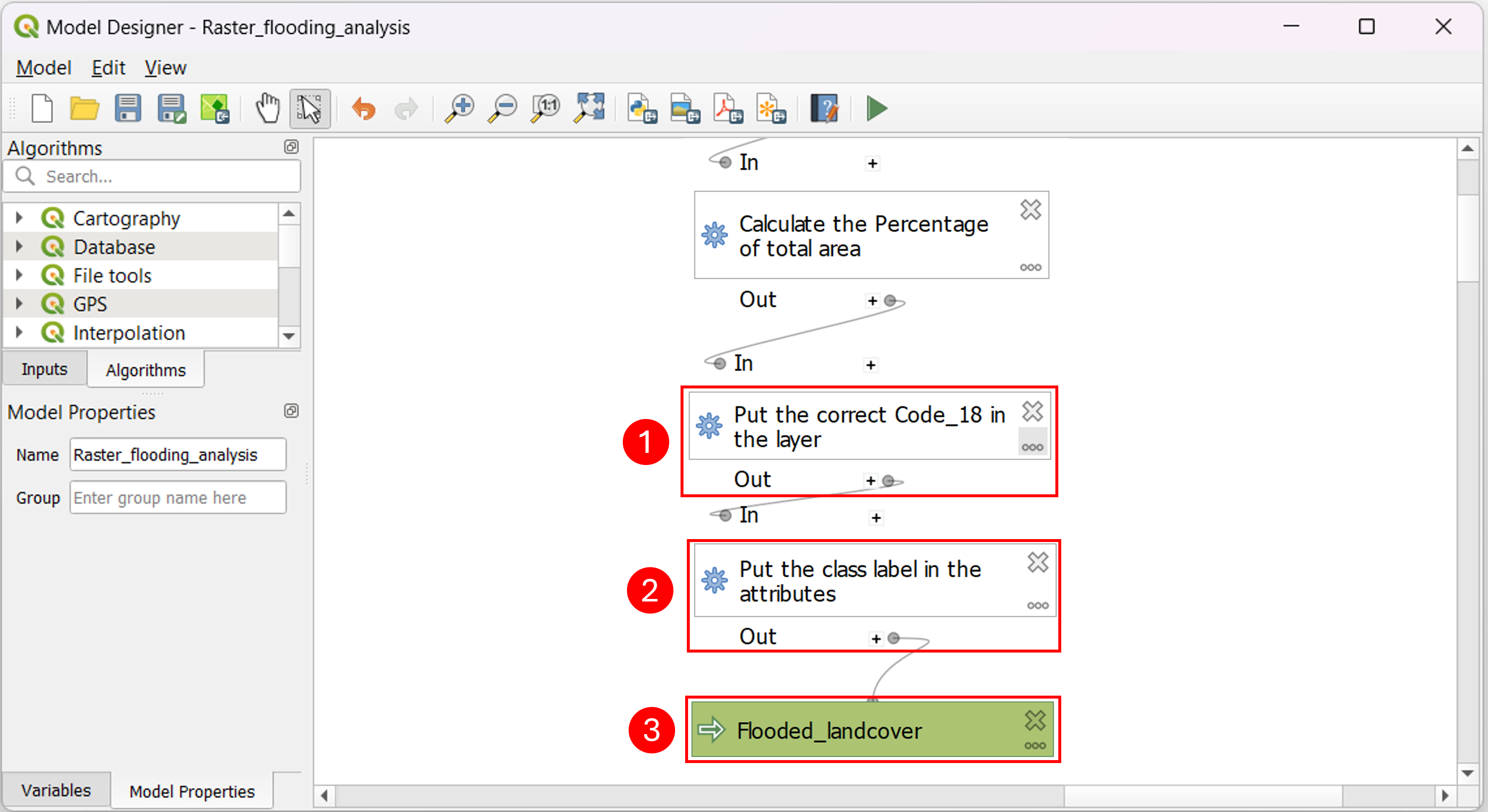The image size is (1488, 812).
Task: Expand the File tools group
Action: tap(19, 275)
